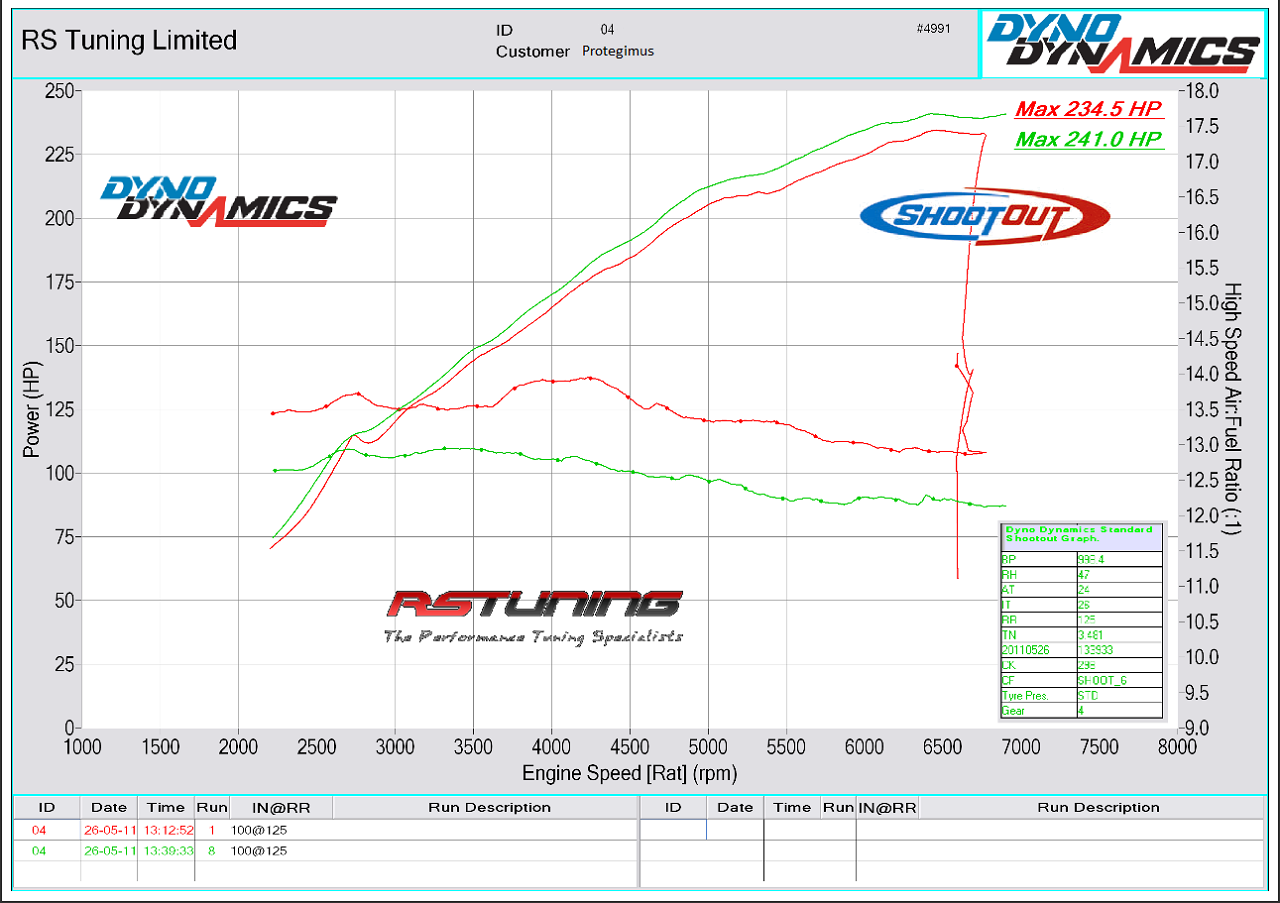The height and width of the screenshot is (903, 1280).
Task: Click the RS Tuning Limited title text
Action: tap(129, 40)
